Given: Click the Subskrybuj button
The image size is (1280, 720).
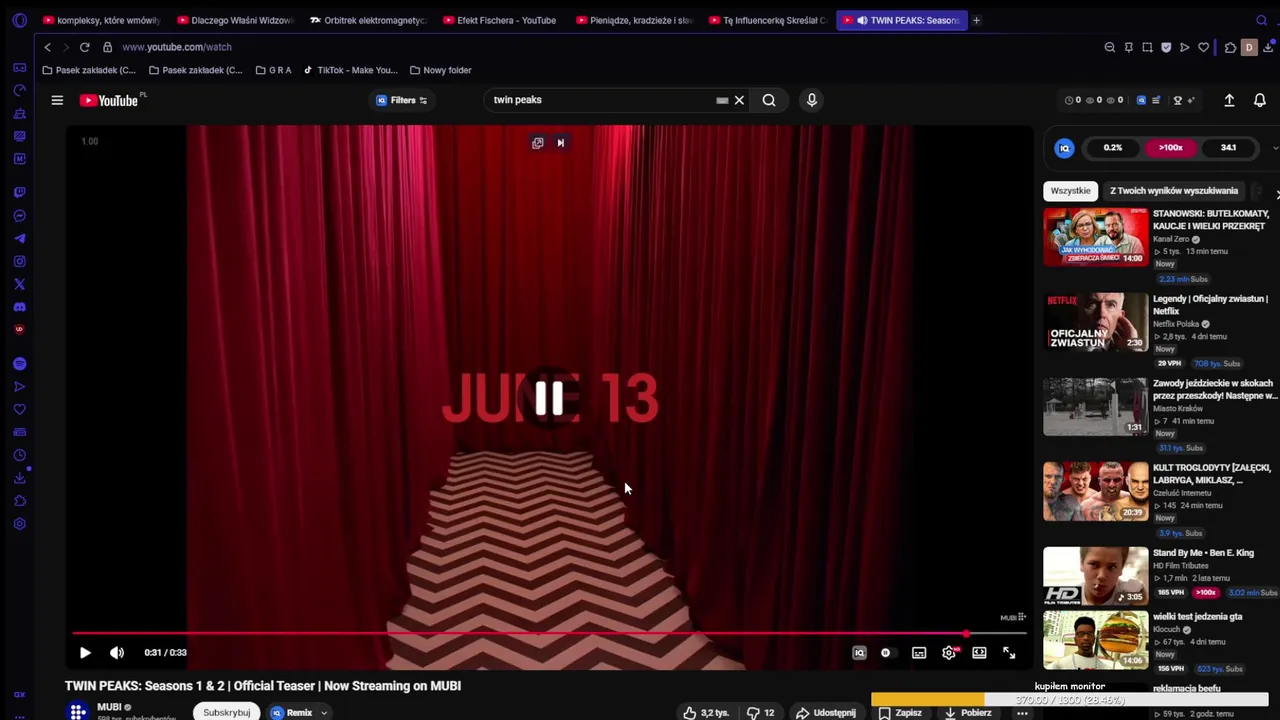Looking at the screenshot, I should [227, 712].
